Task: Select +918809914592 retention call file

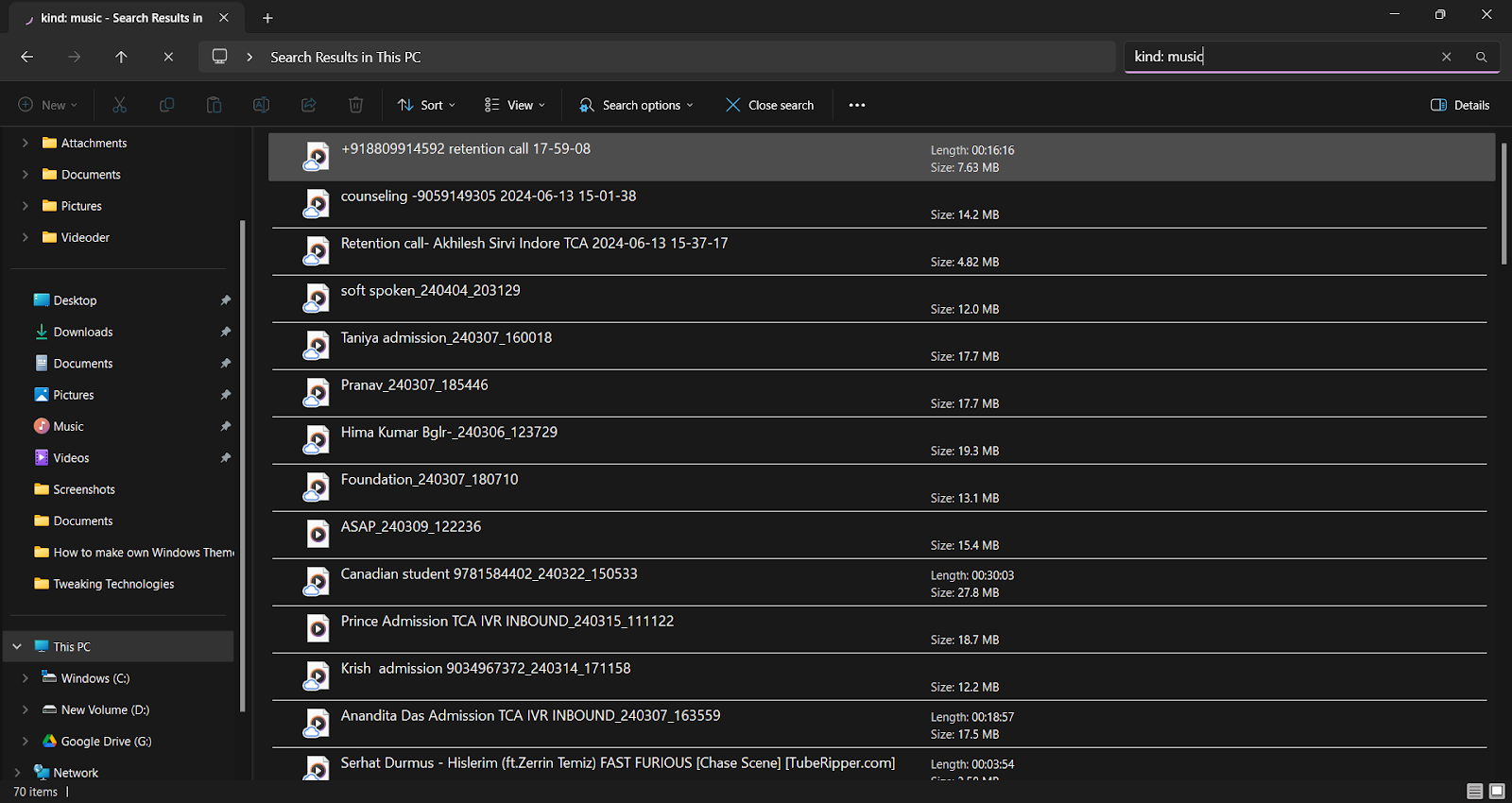Action: 882,157
